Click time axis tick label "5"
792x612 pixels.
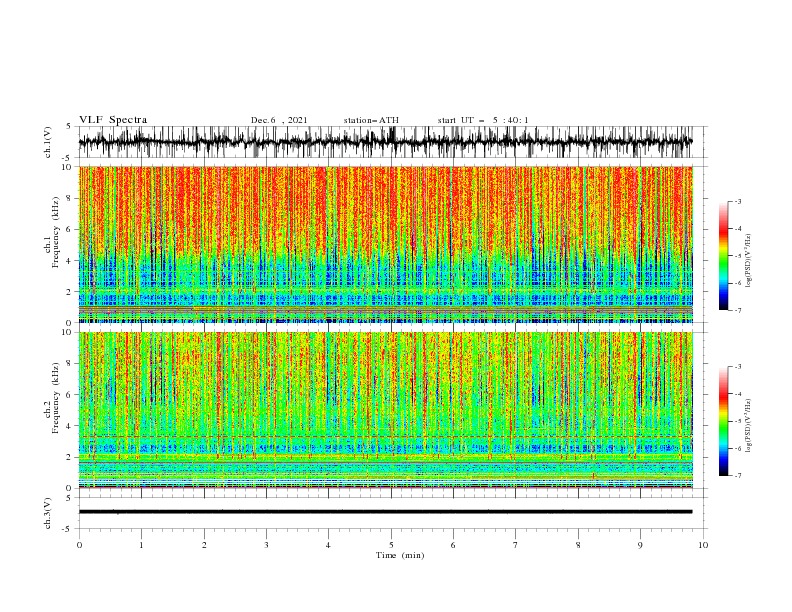391,545
